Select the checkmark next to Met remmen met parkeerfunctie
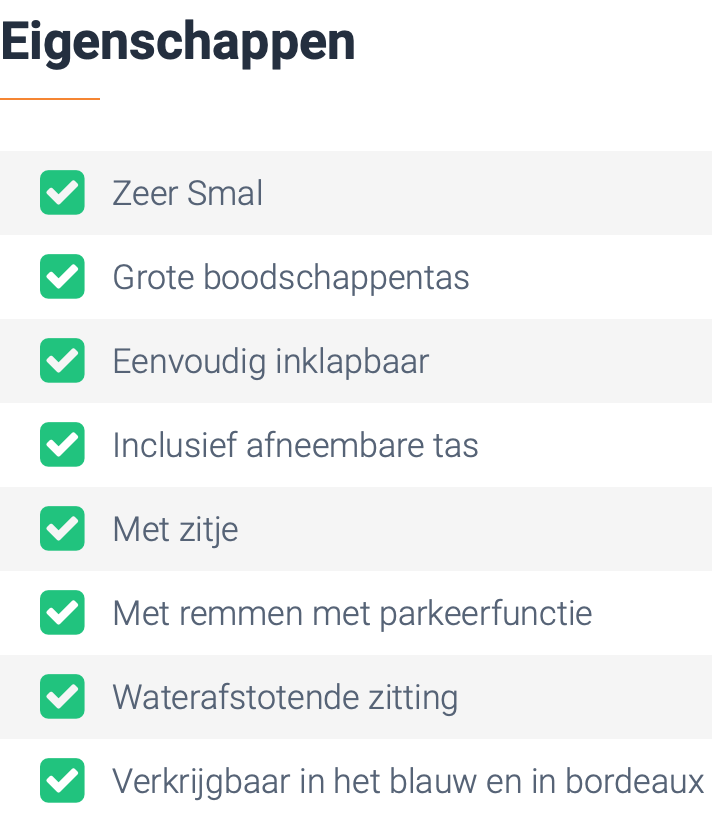The height and width of the screenshot is (830, 712). pos(62,612)
